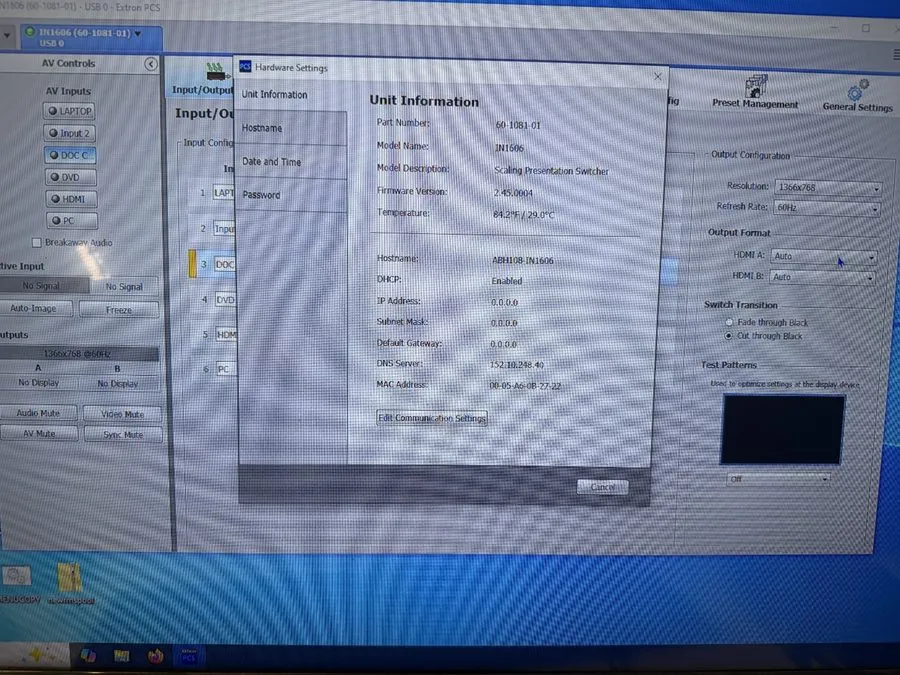Click PCS icon in Hardware Settings title

tap(245, 67)
